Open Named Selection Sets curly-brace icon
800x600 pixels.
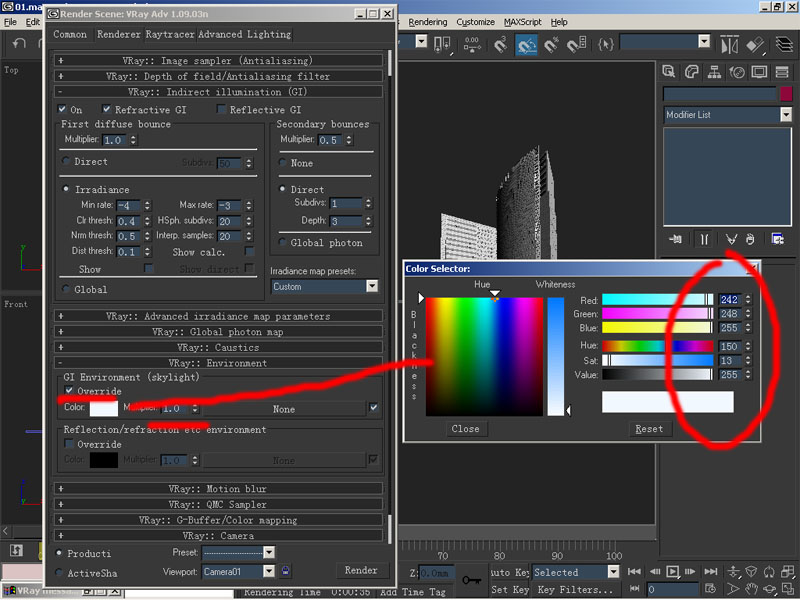click(605, 45)
